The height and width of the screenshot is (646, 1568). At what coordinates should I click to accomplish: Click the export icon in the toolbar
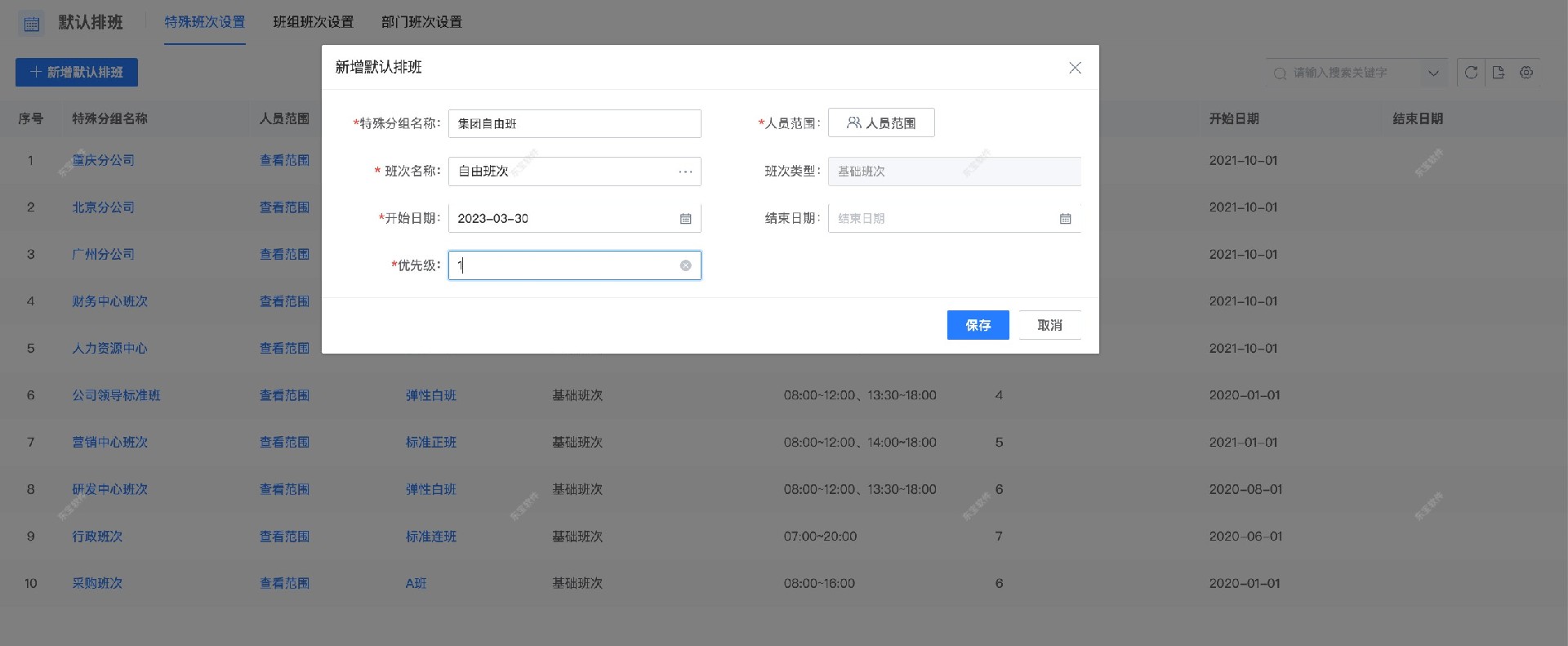1499,73
